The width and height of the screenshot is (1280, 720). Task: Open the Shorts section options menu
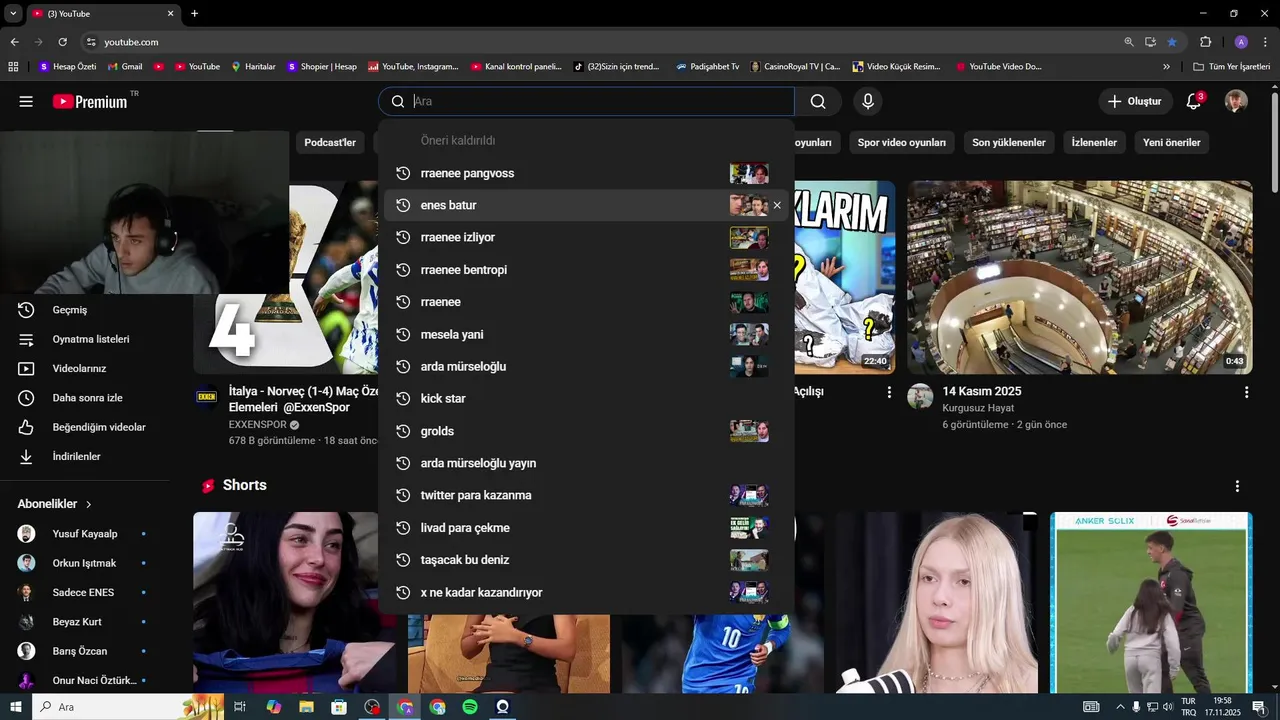(x=1237, y=486)
